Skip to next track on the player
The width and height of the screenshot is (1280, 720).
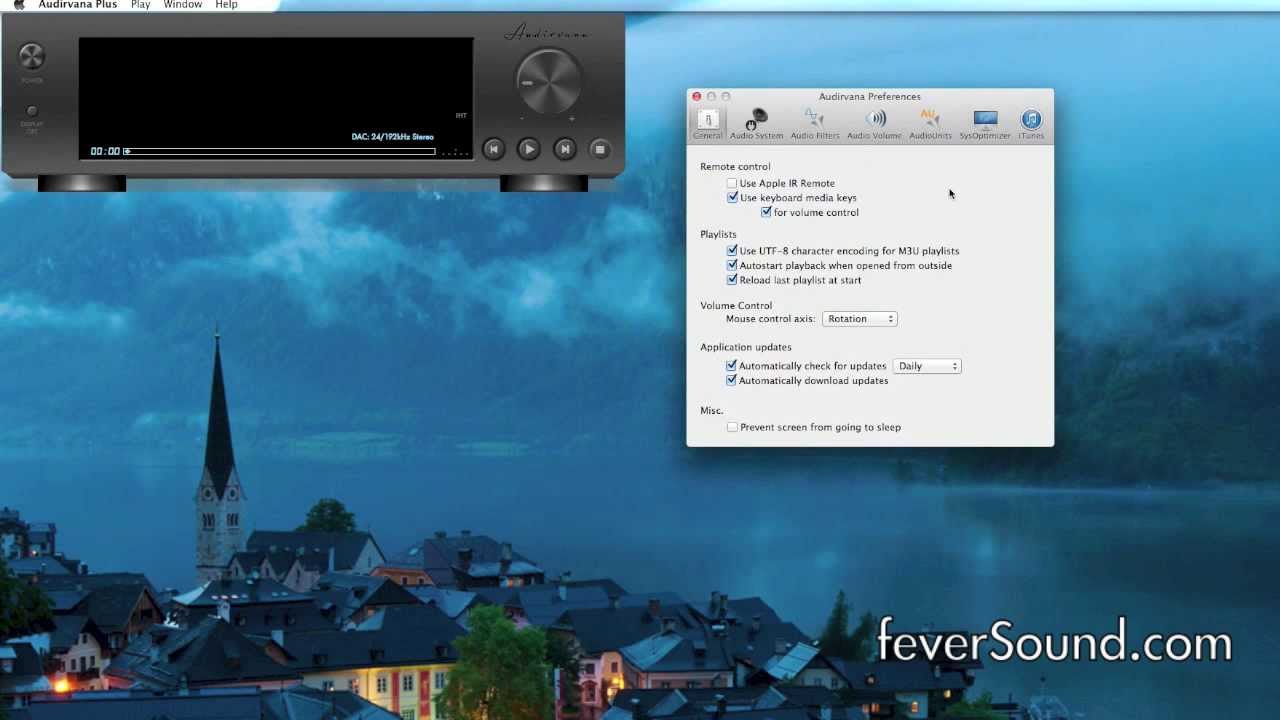coord(565,149)
